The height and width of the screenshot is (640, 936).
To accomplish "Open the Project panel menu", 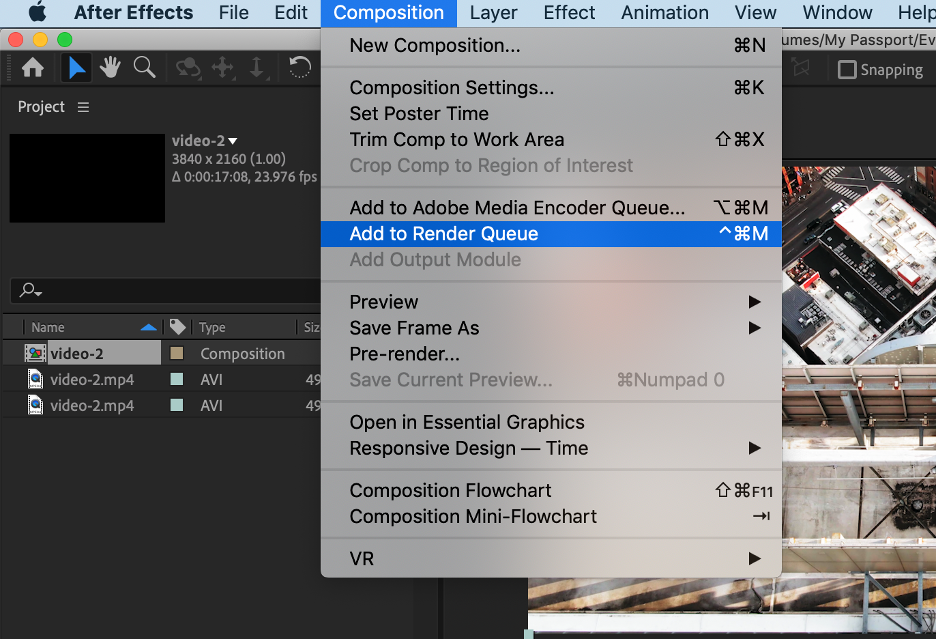I will click(83, 107).
